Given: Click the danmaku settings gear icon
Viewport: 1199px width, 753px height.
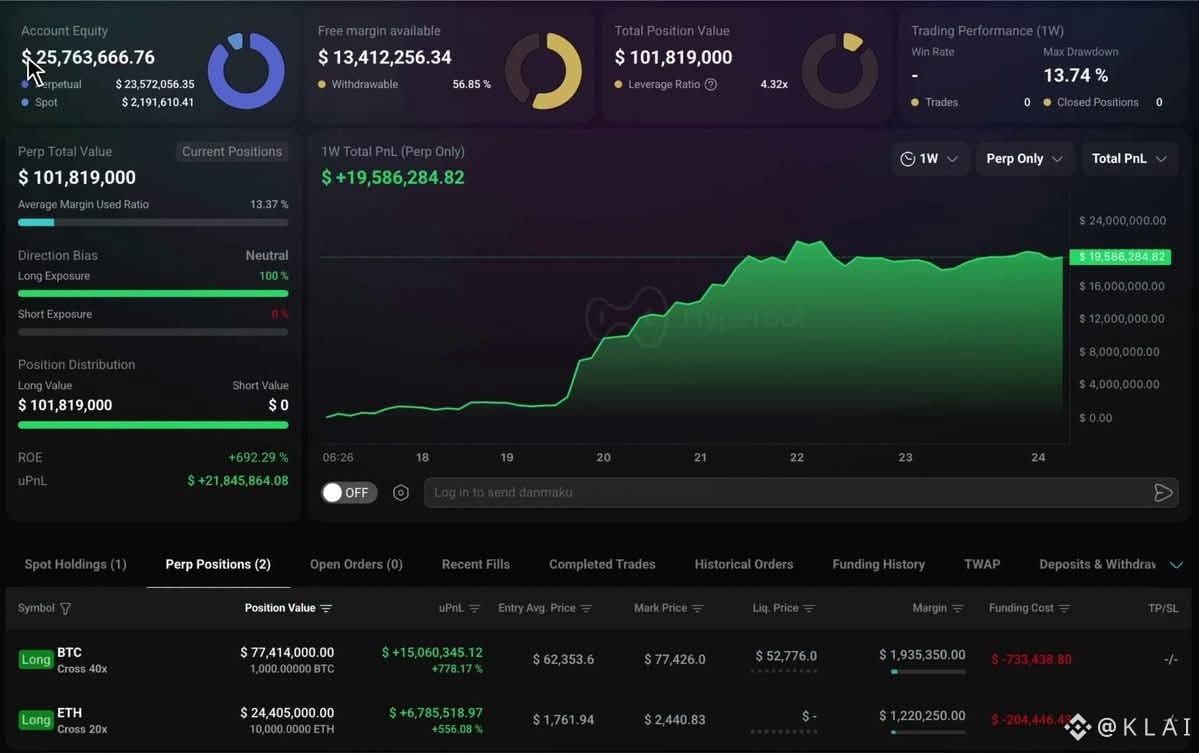Looking at the screenshot, I should pos(401,493).
